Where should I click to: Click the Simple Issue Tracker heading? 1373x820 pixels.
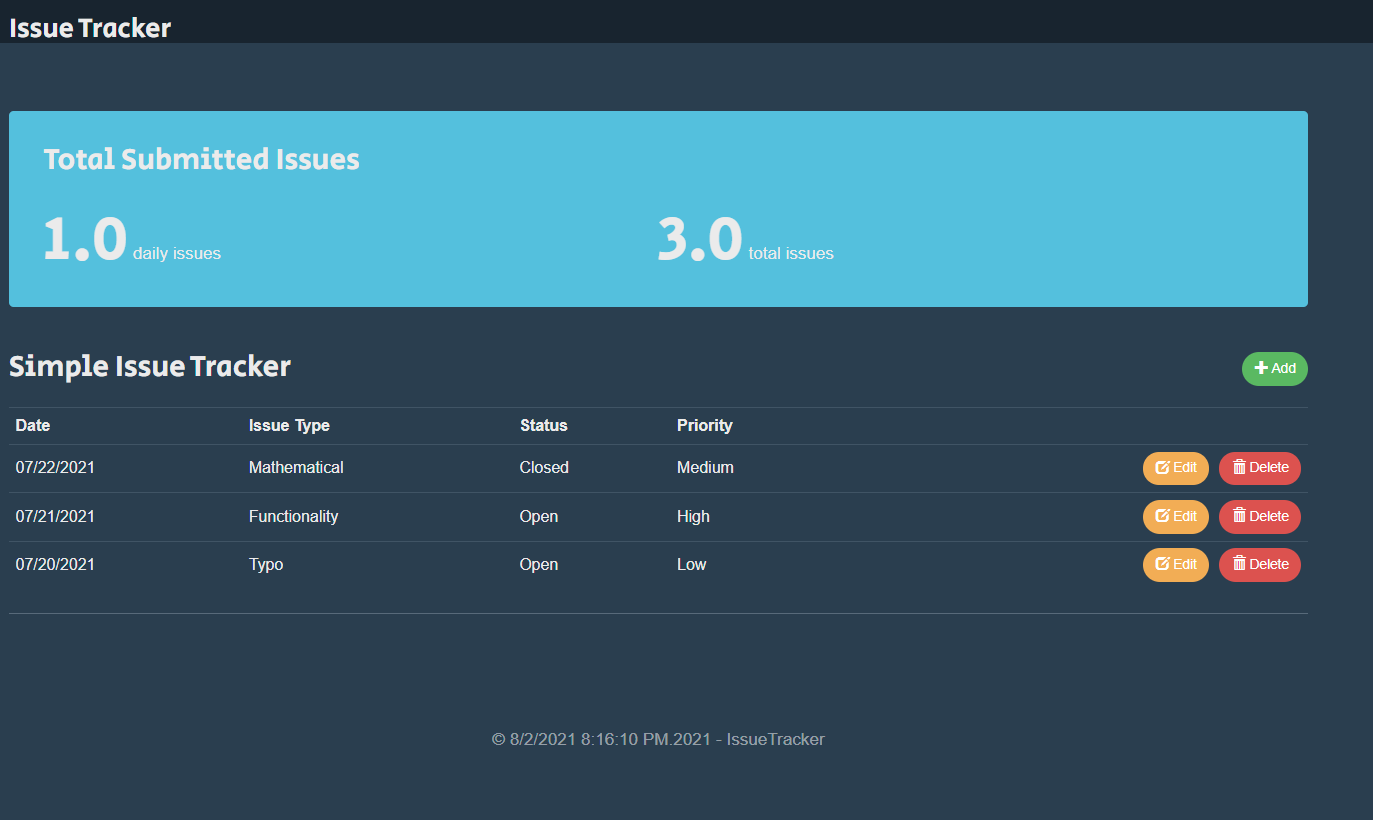click(x=150, y=366)
